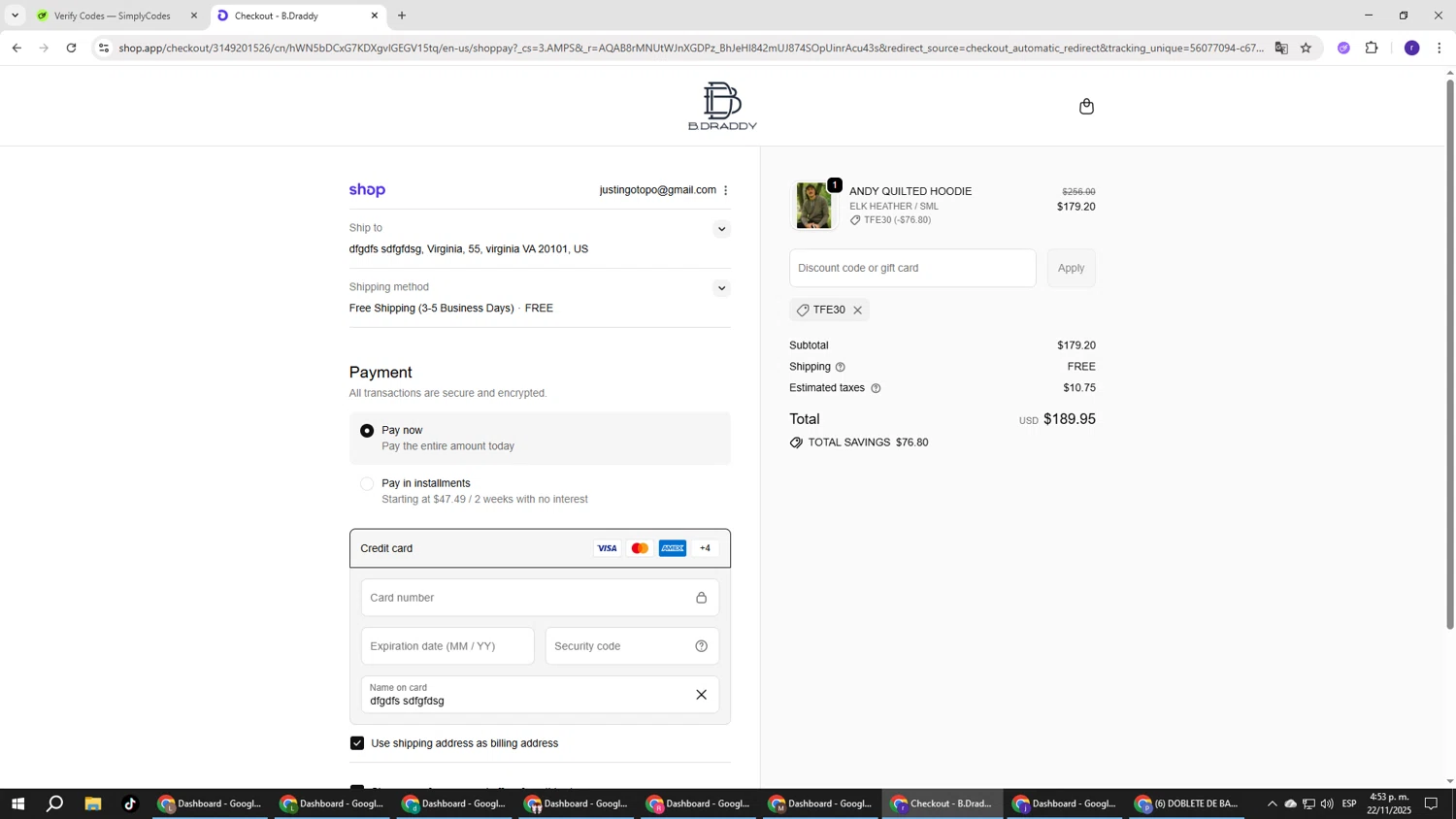Screen dimensions: 1456x819
Task: Click the ESP language indicator
Action: pos(1349,803)
